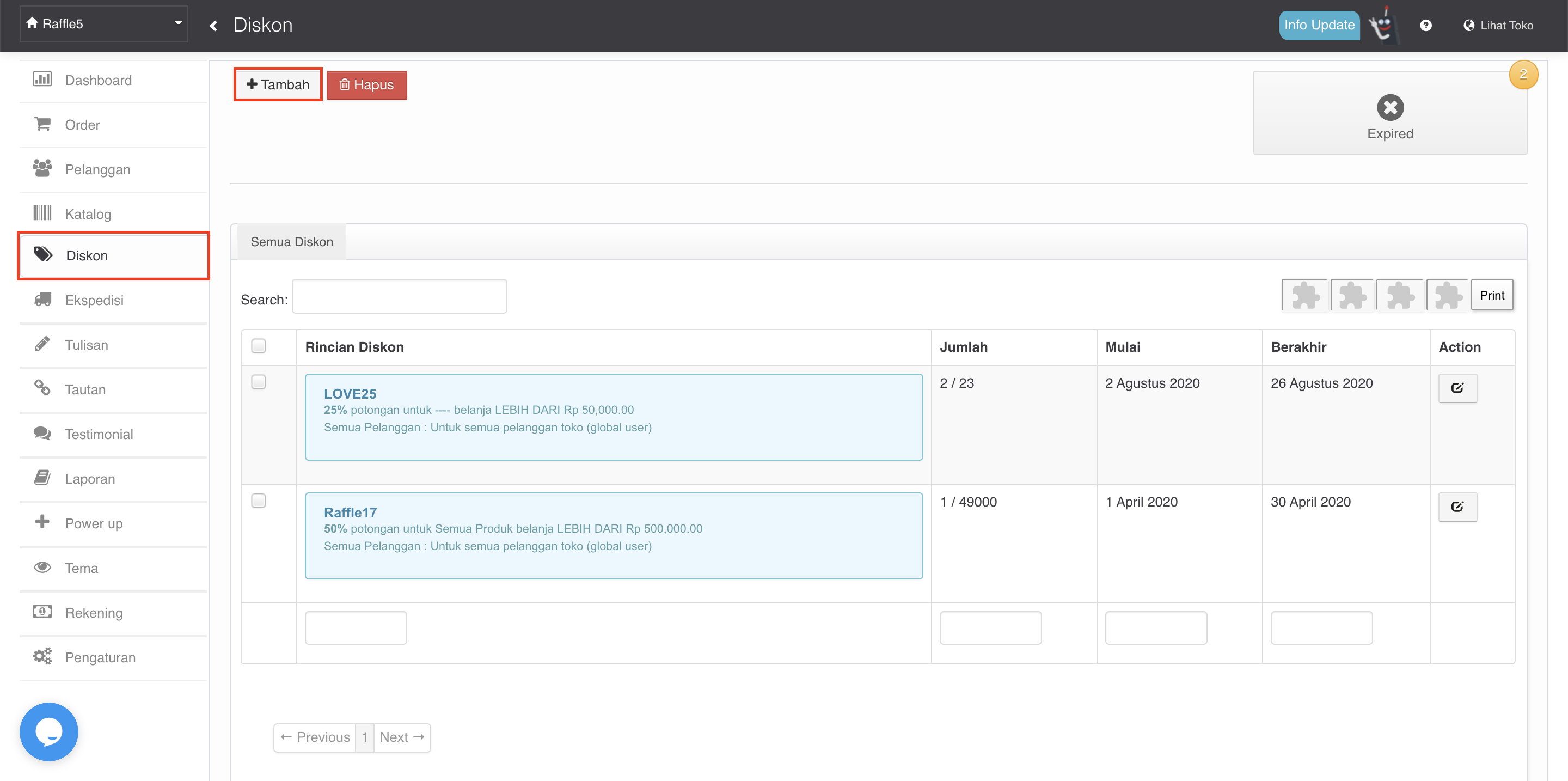Toggle the select-all checkbox in table header

(x=259, y=346)
